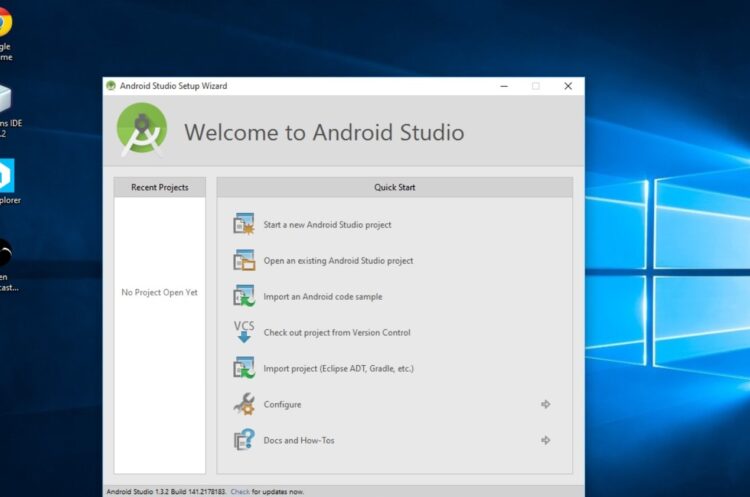This screenshot has width=750, height=497.
Task: Open the blue hexagon desktop shortcut
Action: click(x=9, y=182)
